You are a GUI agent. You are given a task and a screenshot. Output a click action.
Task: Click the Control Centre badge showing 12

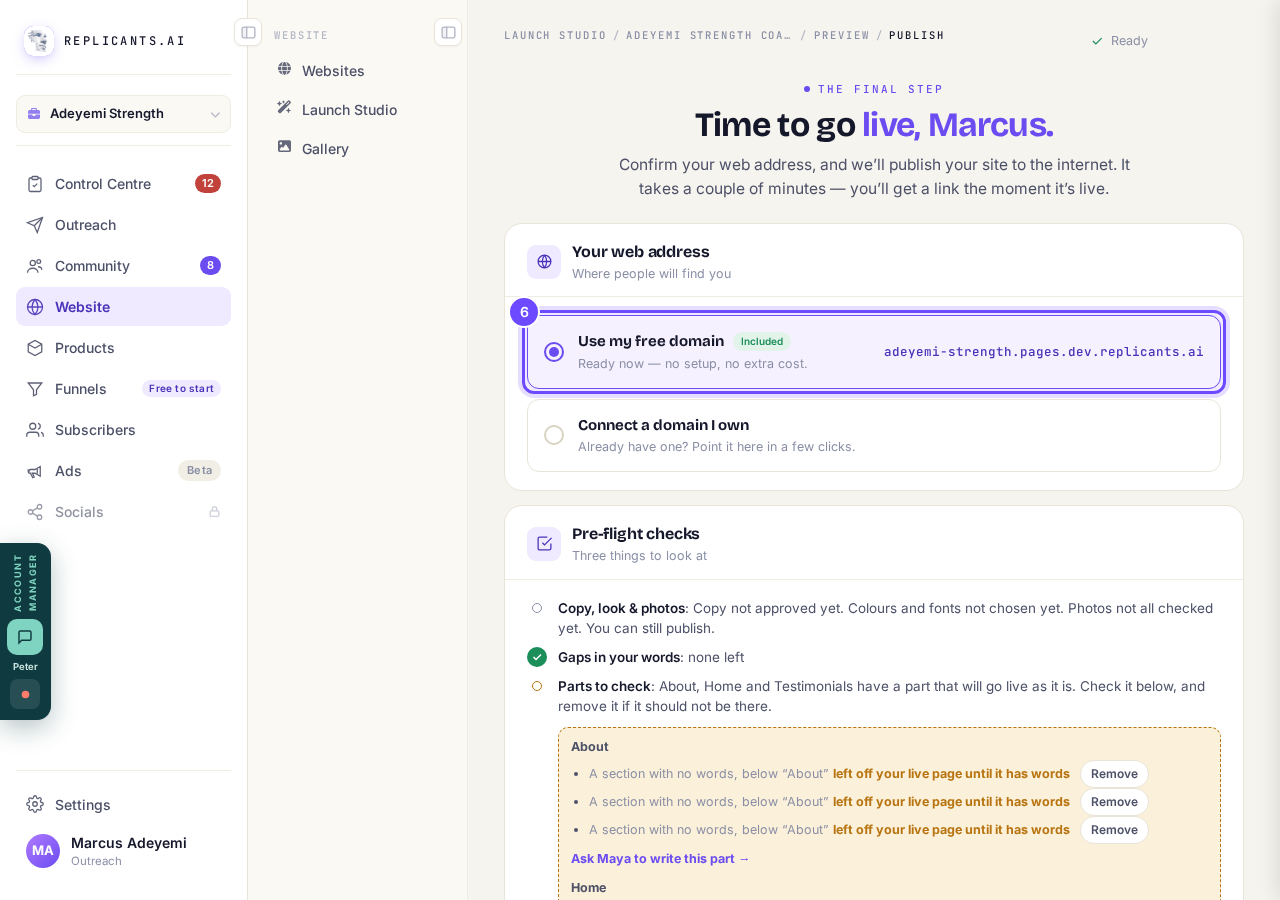pos(208,184)
